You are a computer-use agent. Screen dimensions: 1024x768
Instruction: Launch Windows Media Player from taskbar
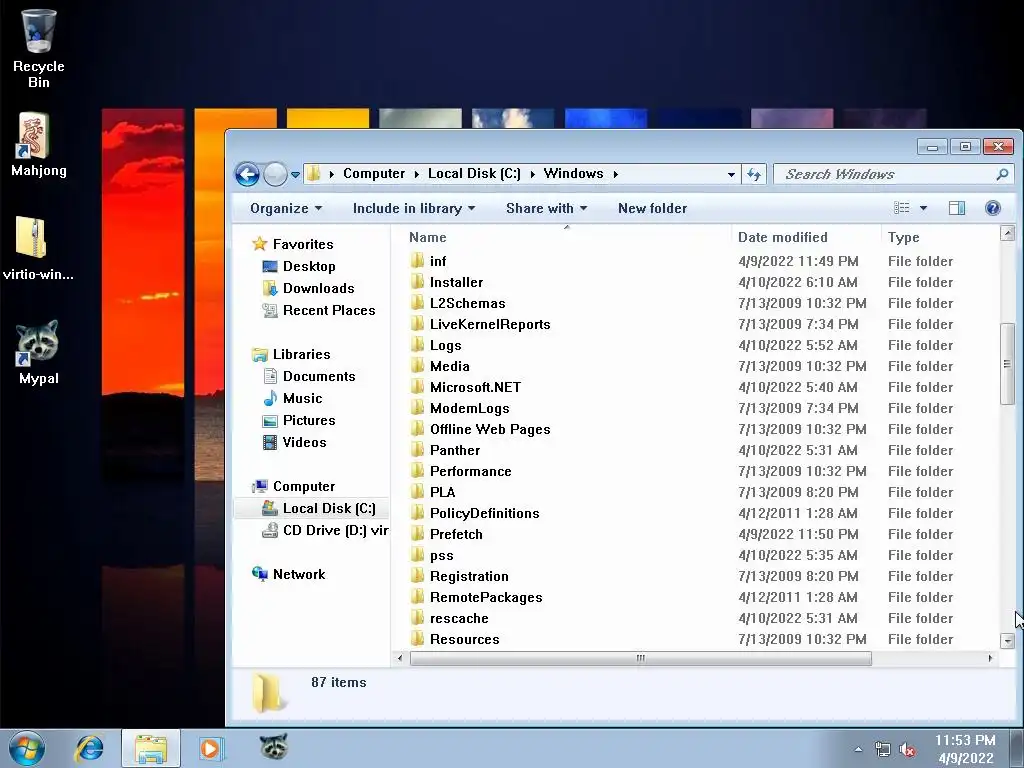(210, 748)
